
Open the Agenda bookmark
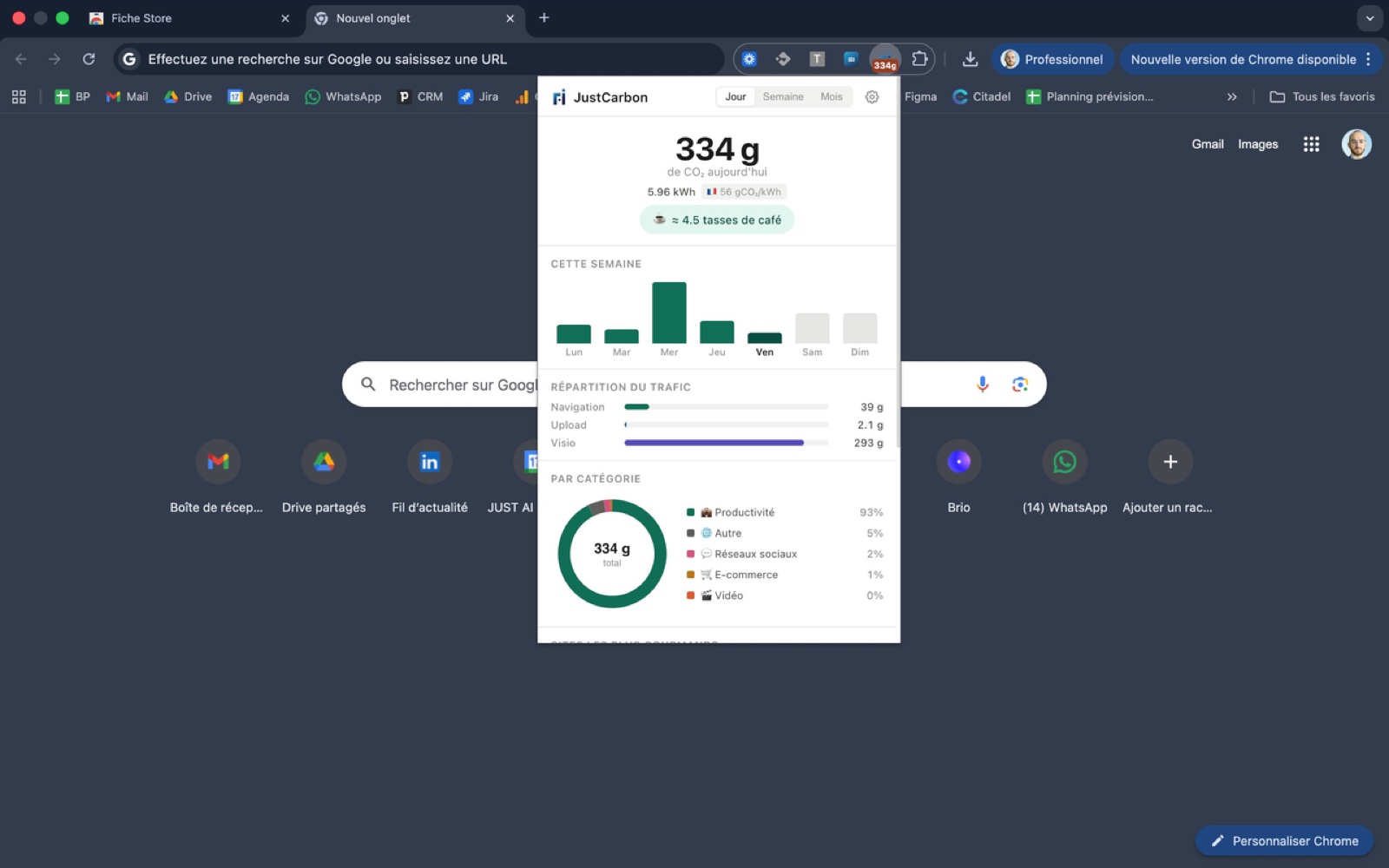click(259, 96)
